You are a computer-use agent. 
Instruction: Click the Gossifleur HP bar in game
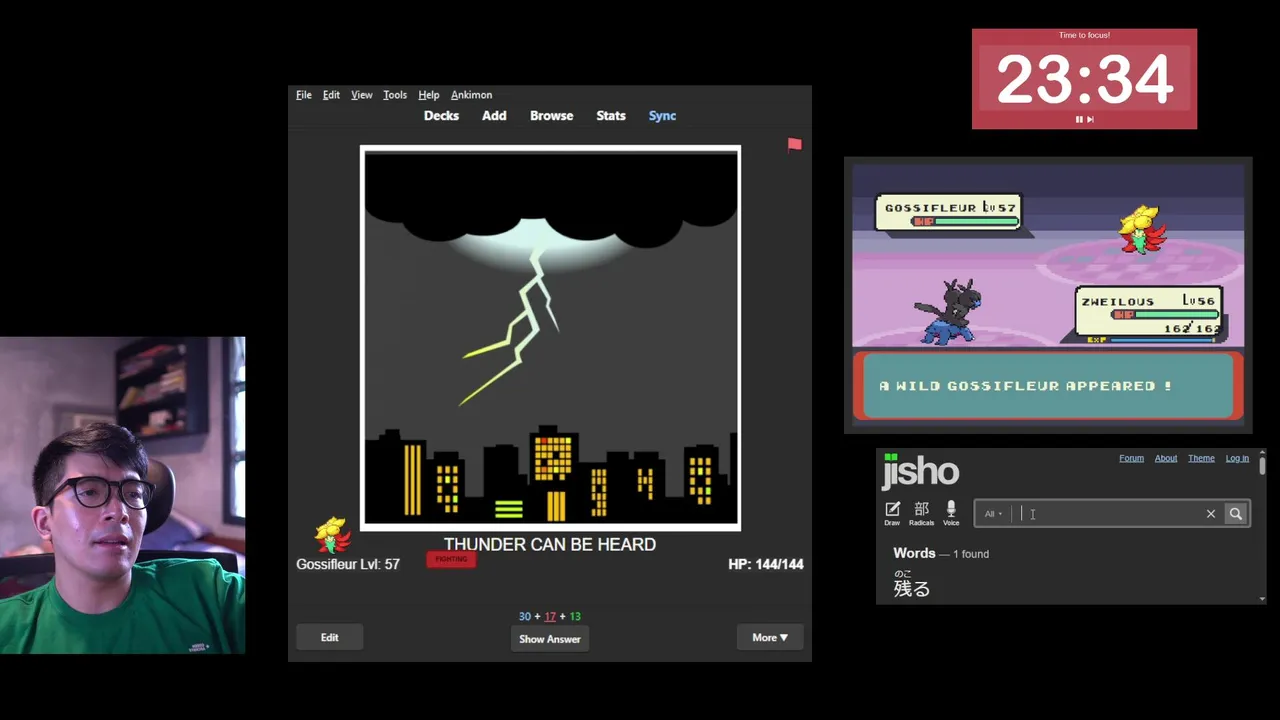point(963,222)
